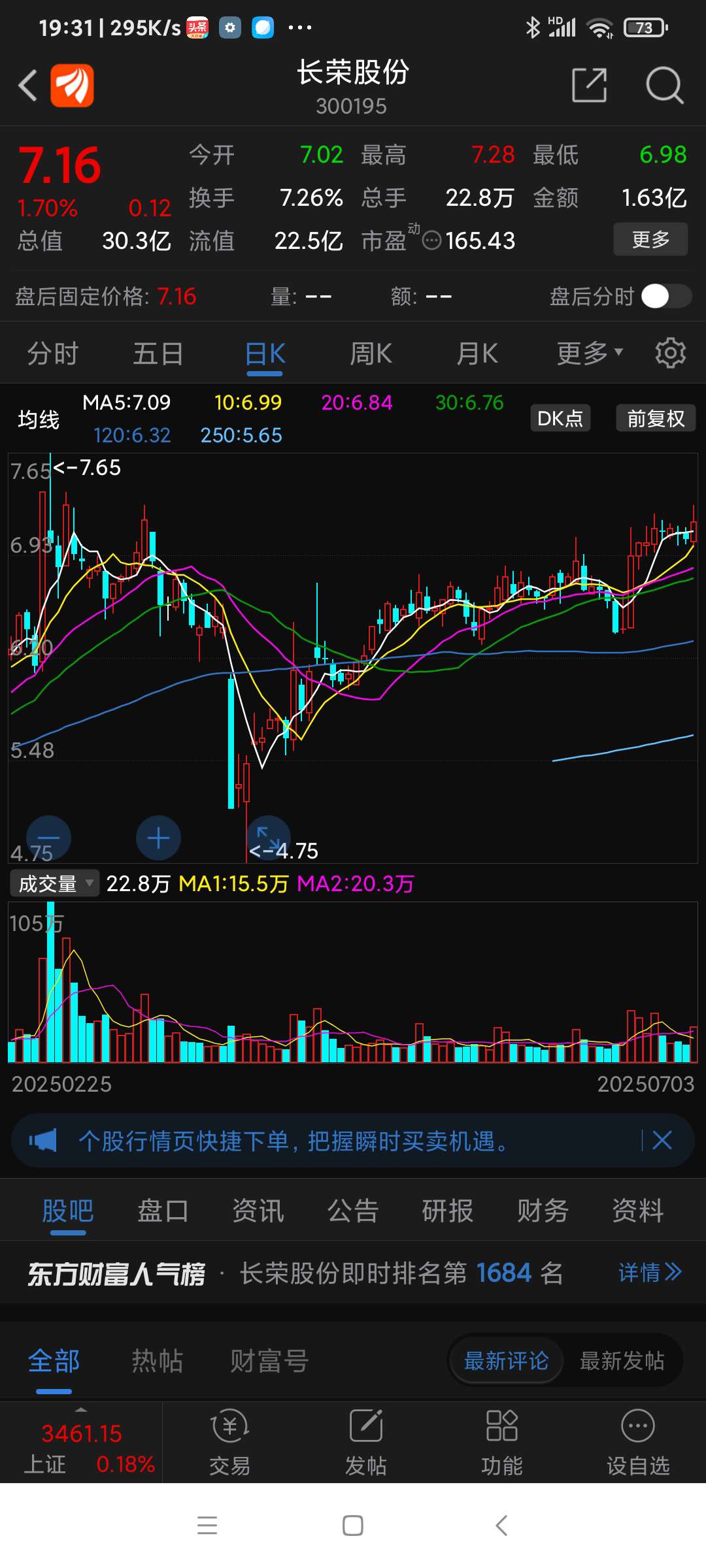Tap 换手 7.26% value
This screenshot has height=1568, width=706.
tap(311, 197)
